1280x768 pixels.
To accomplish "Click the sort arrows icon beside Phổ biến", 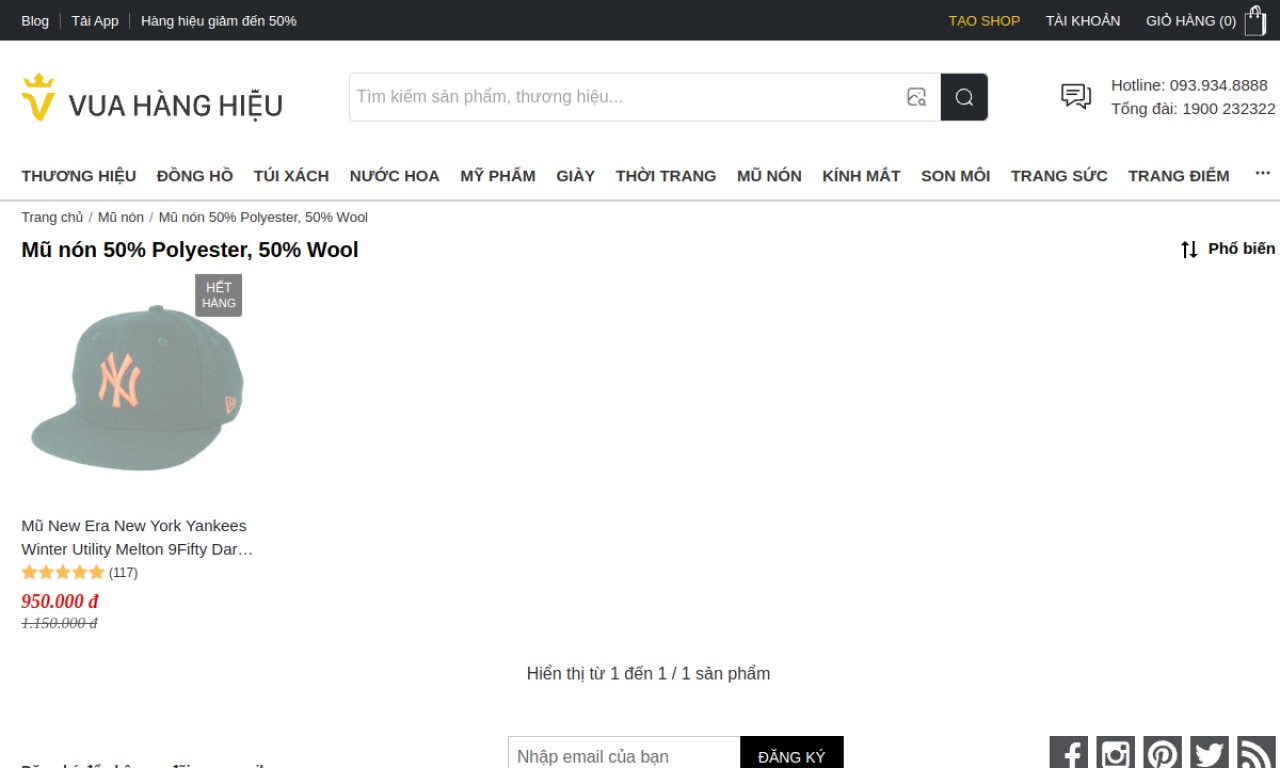I will pyautogui.click(x=1189, y=249).
